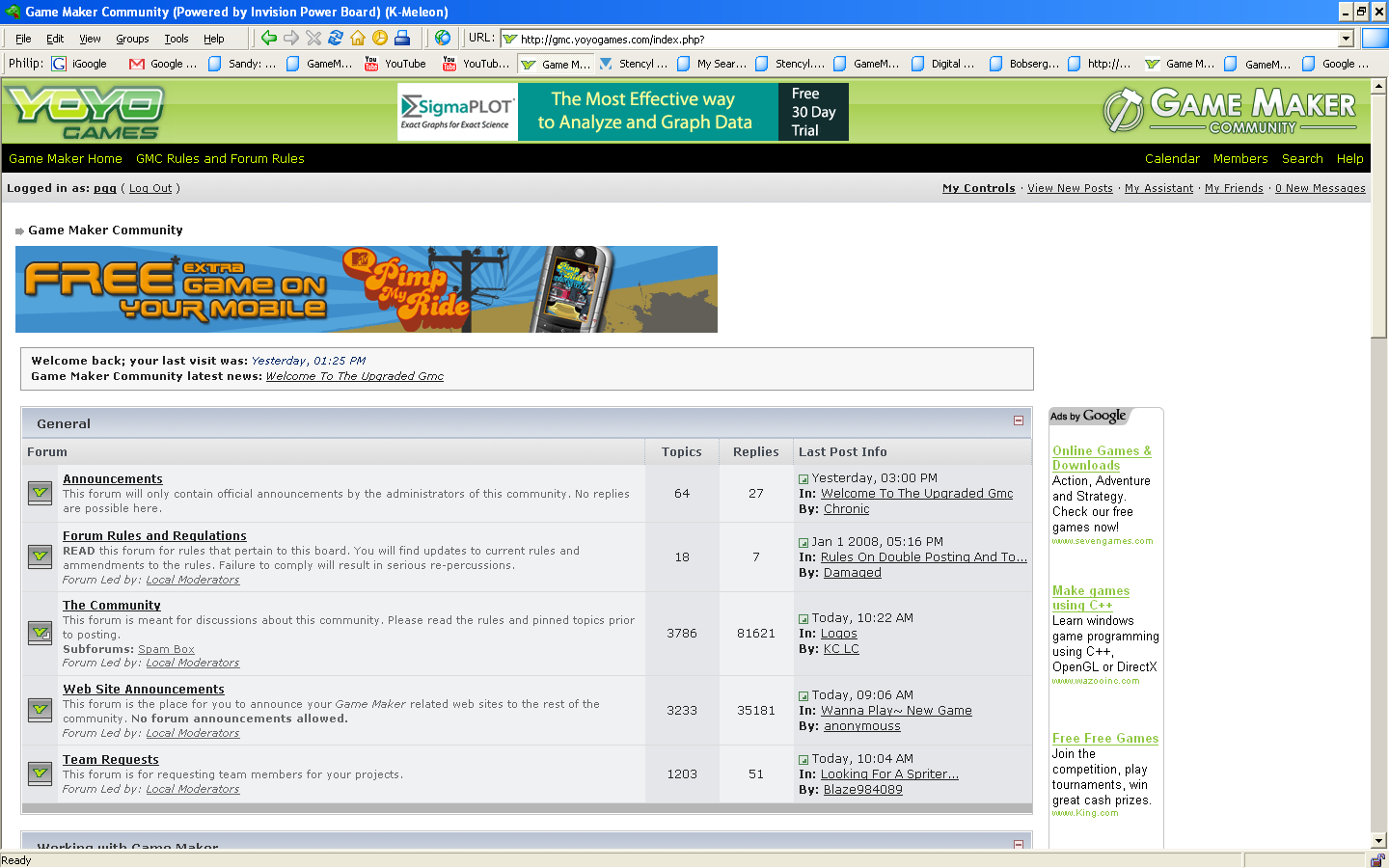The image size is (1389, 868).
Task: Open the browser Help menu
Action: coord(214,39)
